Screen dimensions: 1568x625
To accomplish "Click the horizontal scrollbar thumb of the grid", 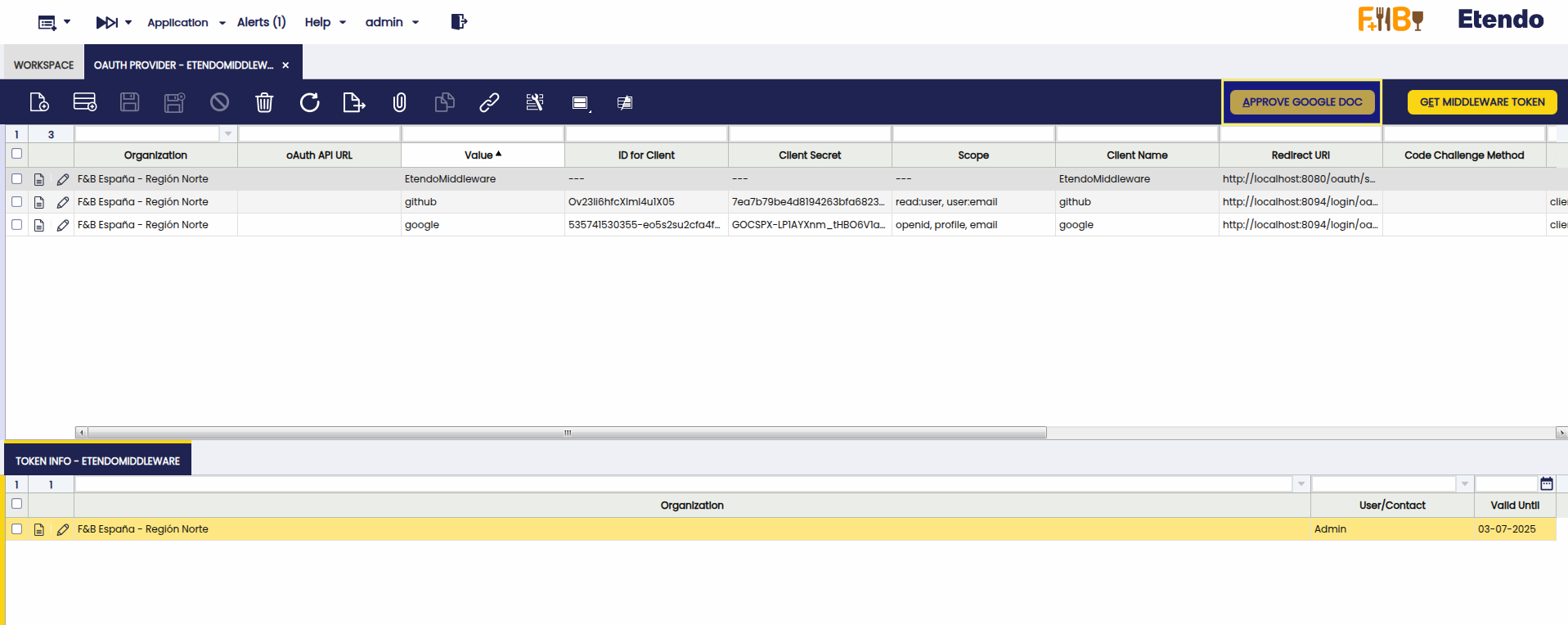I will 567,433.
